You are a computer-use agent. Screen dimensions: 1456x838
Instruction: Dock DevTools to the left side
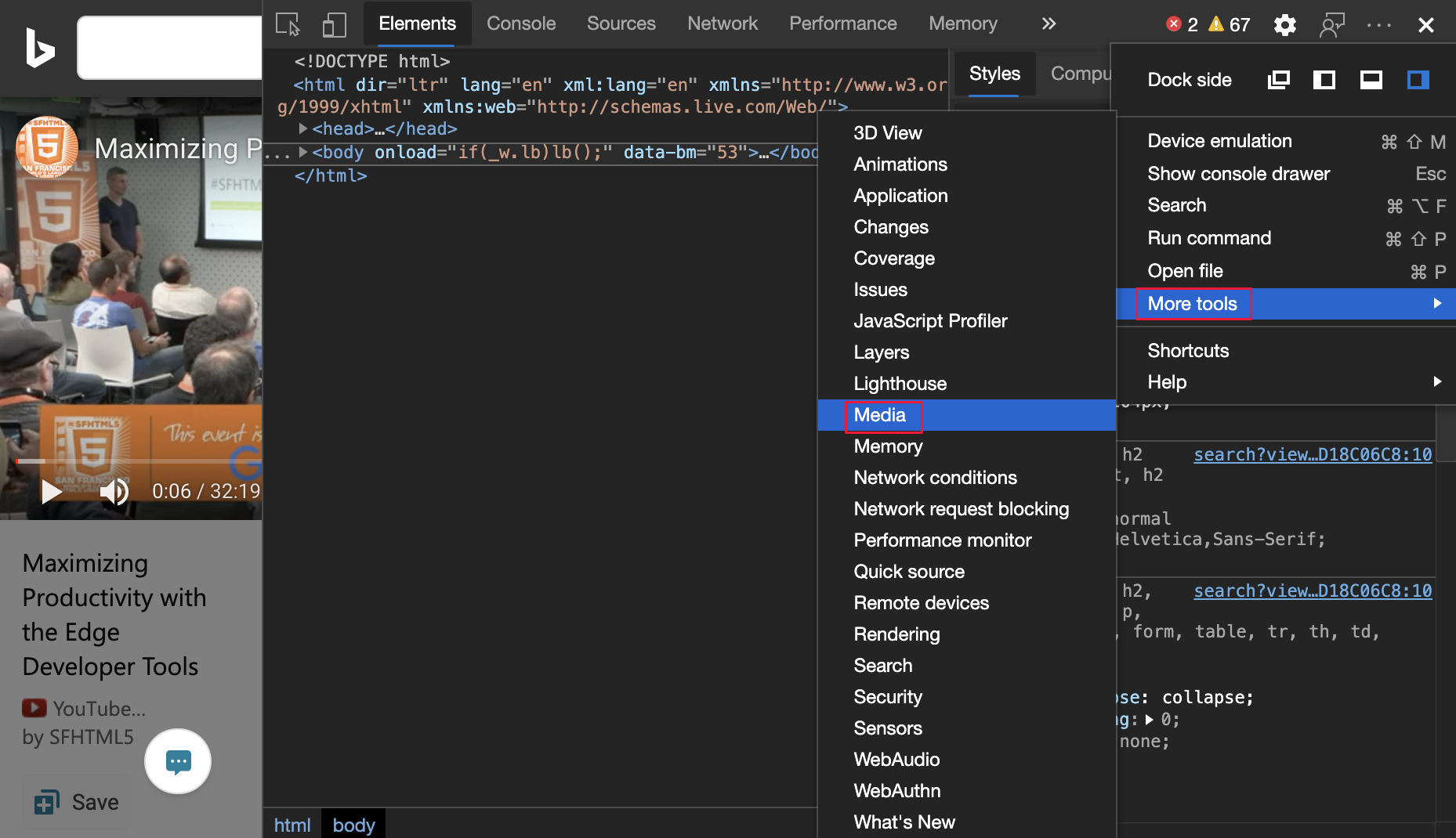pos(1324,80)
